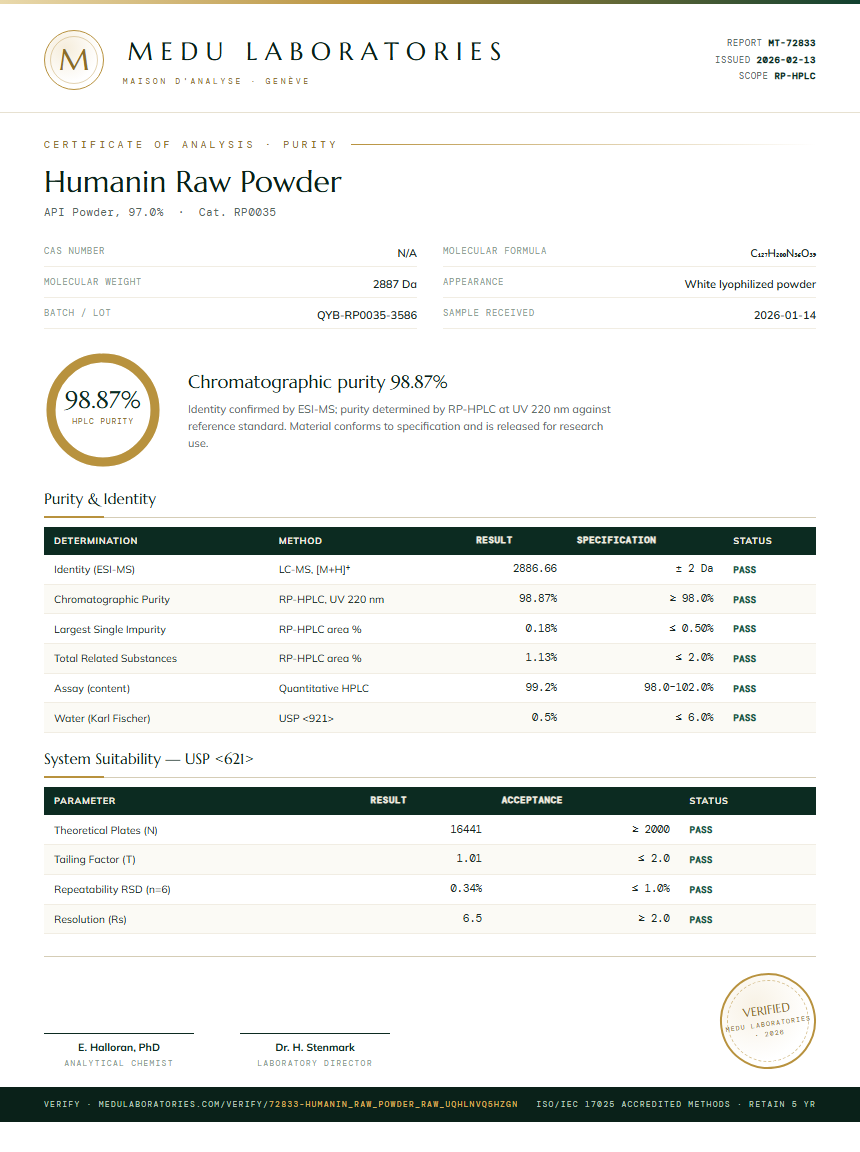This screenshot has height=1152, width=860.
Task: Click the SPECIFICATION column header
Action: click(616, 540)
